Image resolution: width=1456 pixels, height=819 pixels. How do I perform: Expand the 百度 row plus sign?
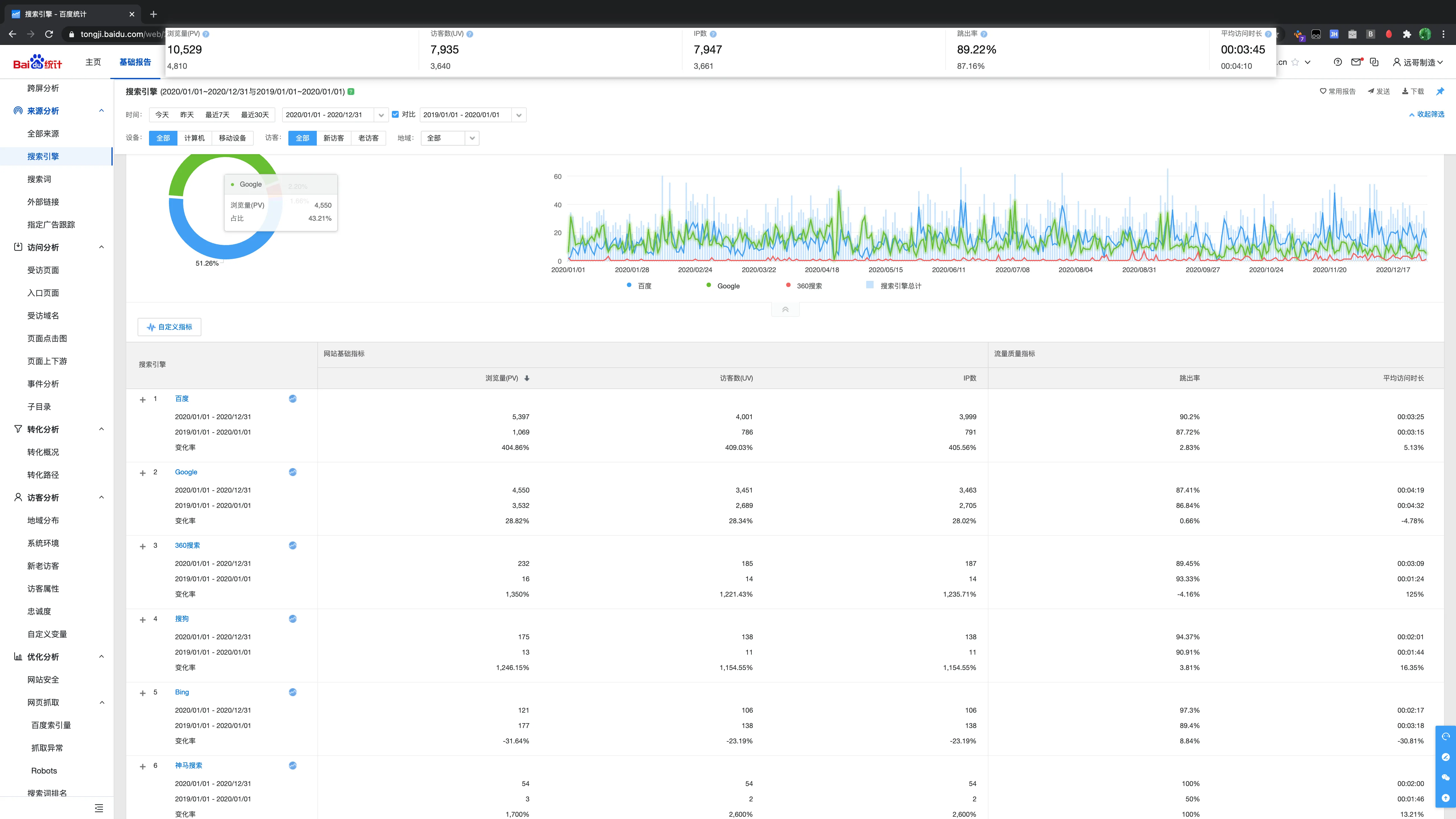point(142,400)
